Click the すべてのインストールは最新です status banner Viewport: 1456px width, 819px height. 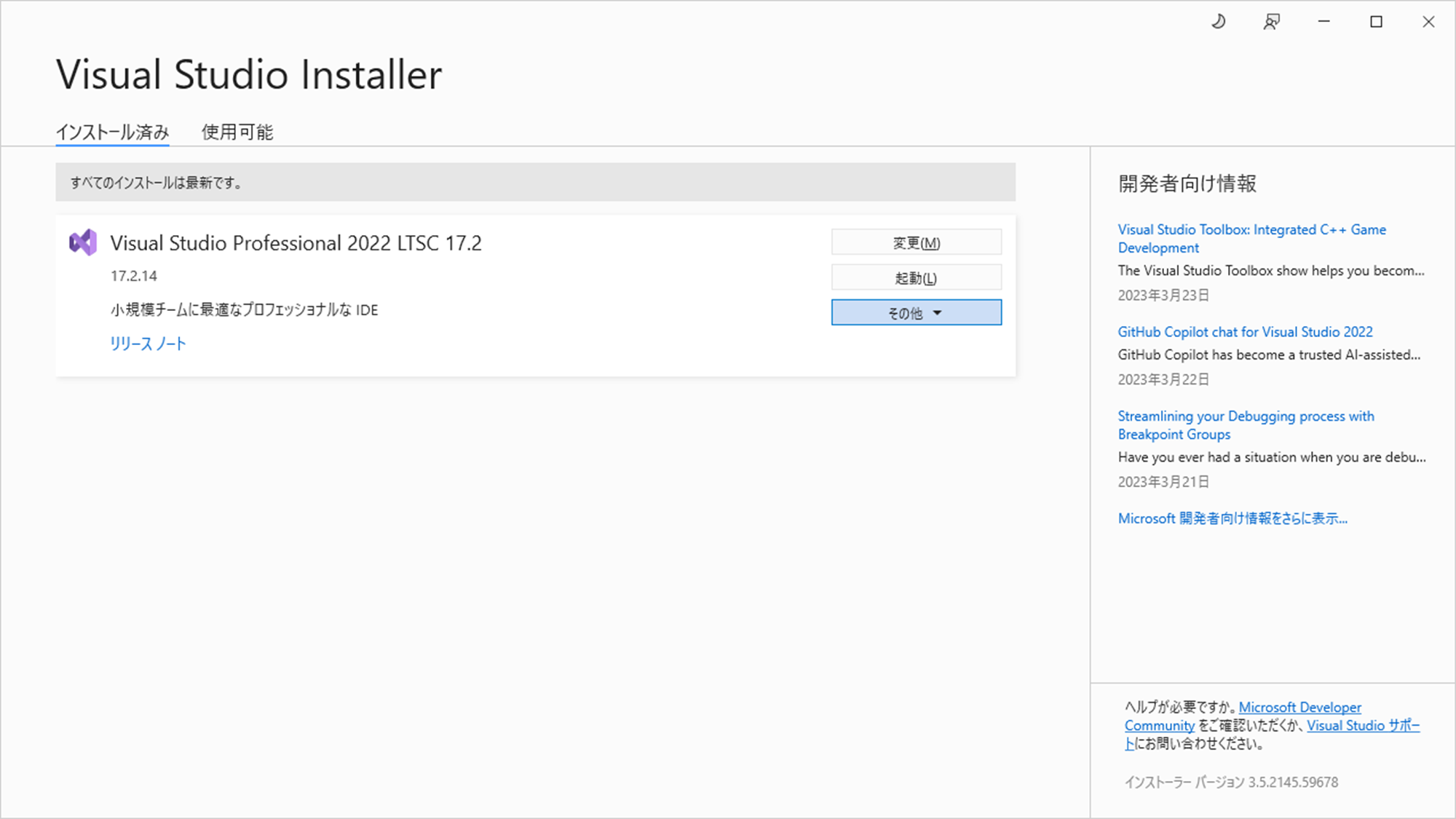[535, 183]
